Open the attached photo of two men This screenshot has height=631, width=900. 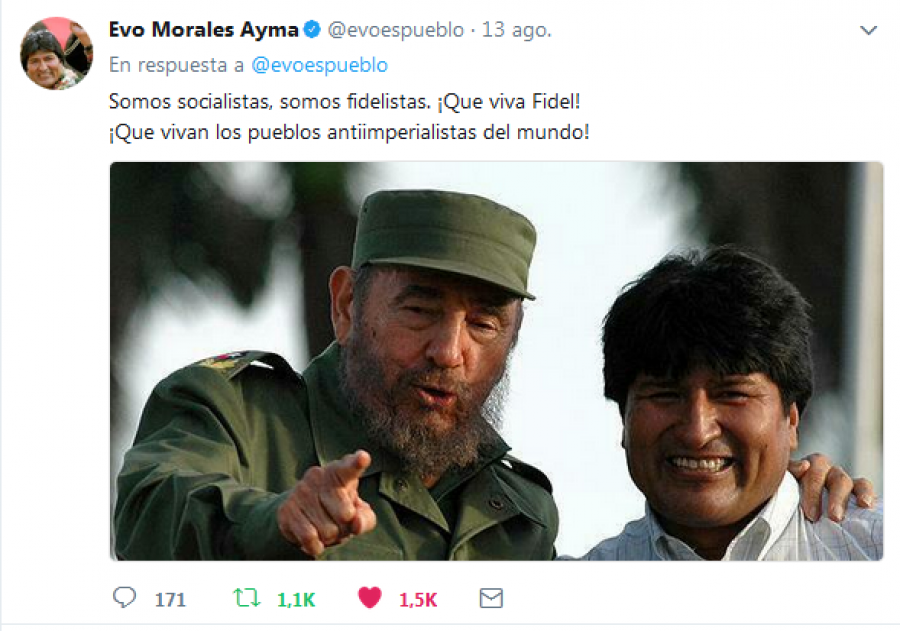[x=496, y=361]
